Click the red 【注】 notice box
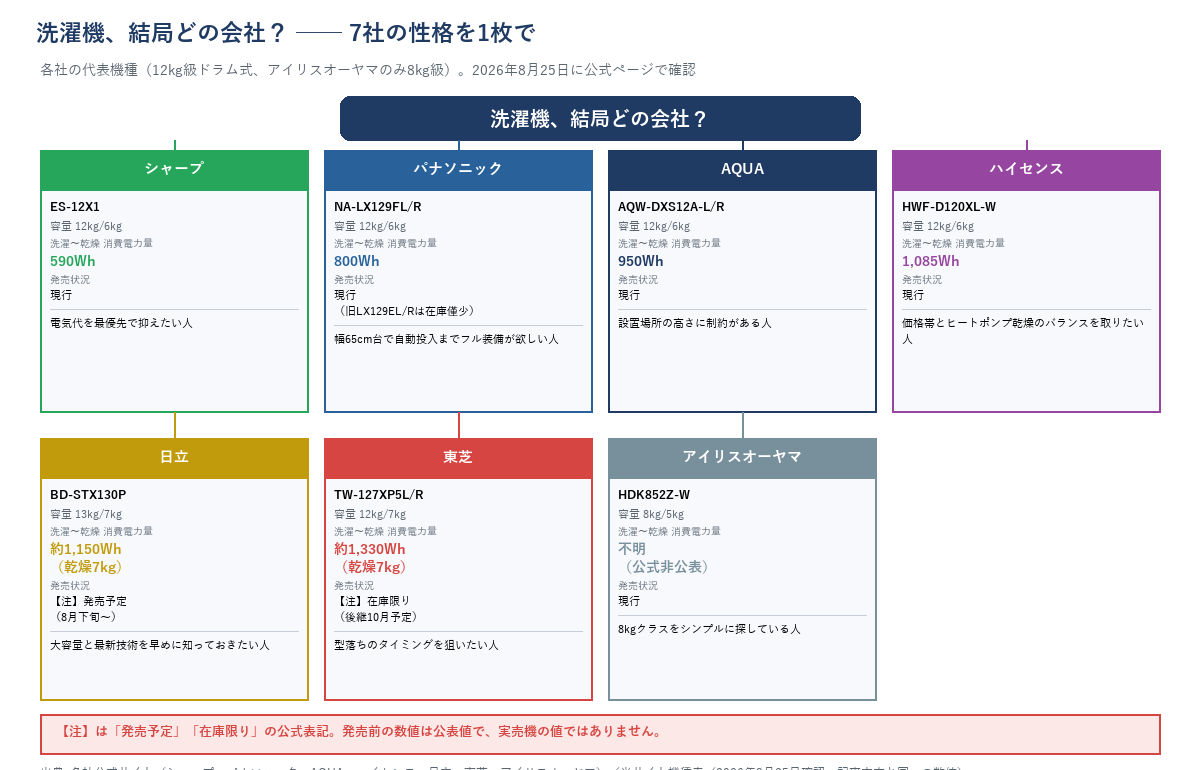1200x770 pixels. click(600, 734)
